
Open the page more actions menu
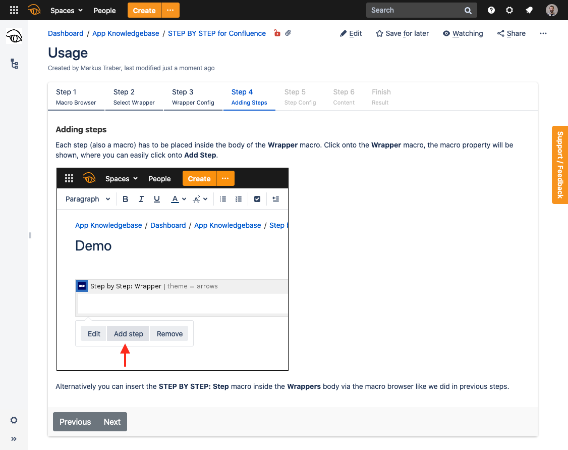[x=543, y=33]
